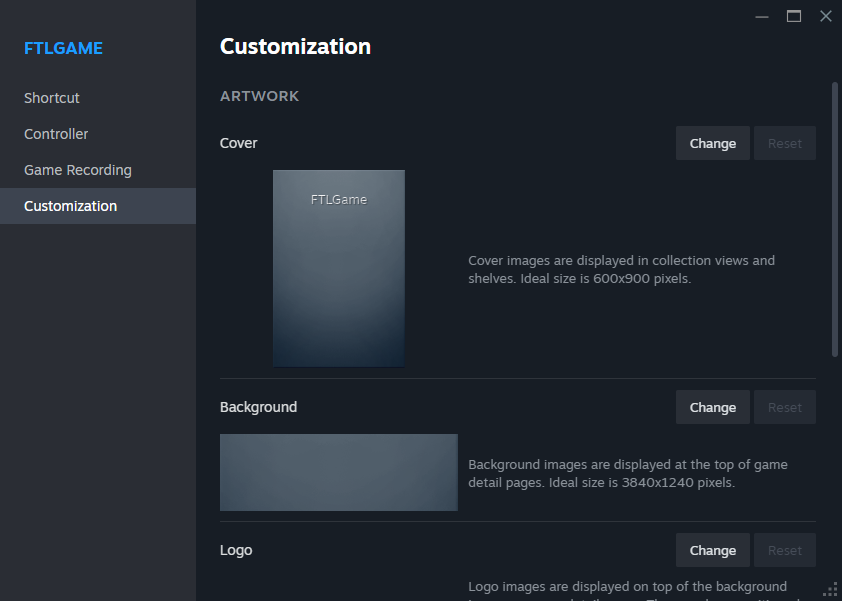842x601 pixels.
Task: Click the ARTWORK section heading
Action: coord(259,96)
